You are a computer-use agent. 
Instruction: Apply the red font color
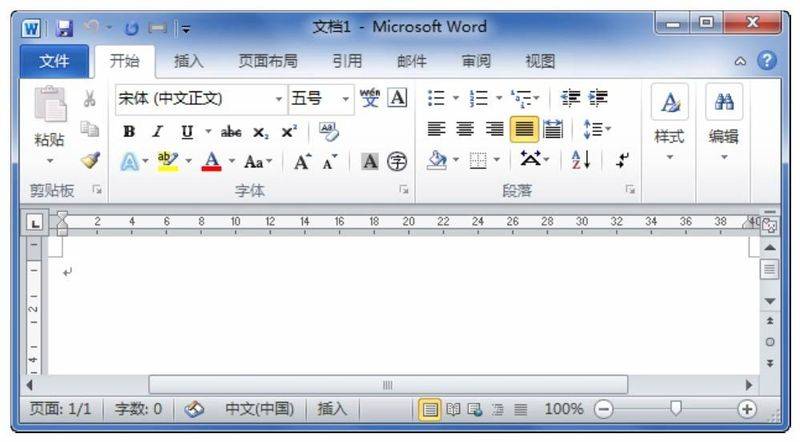pyautogui.click(x=211, y=161)
